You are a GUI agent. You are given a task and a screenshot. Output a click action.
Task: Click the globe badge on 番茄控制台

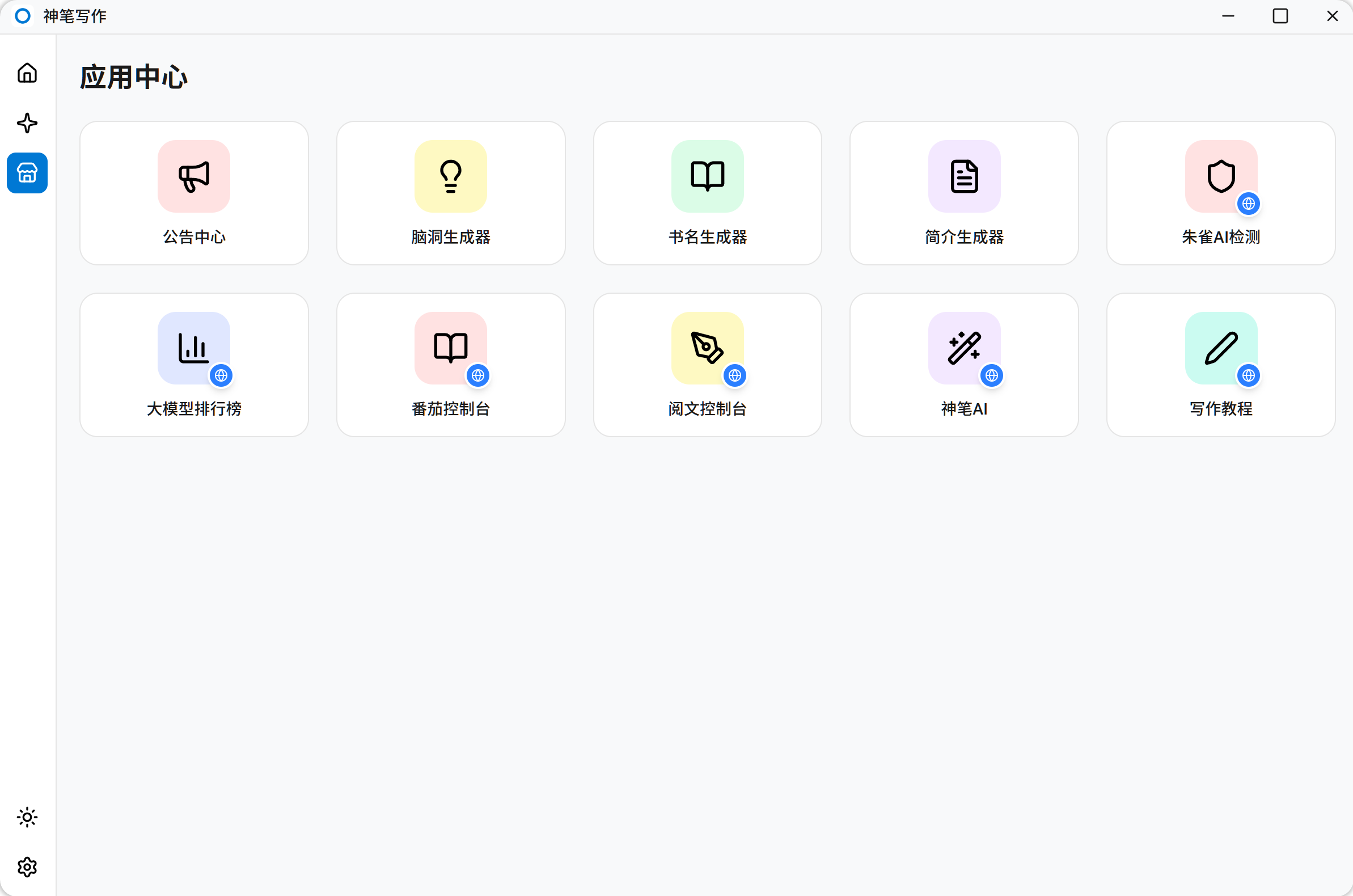[x=479, y=375]
